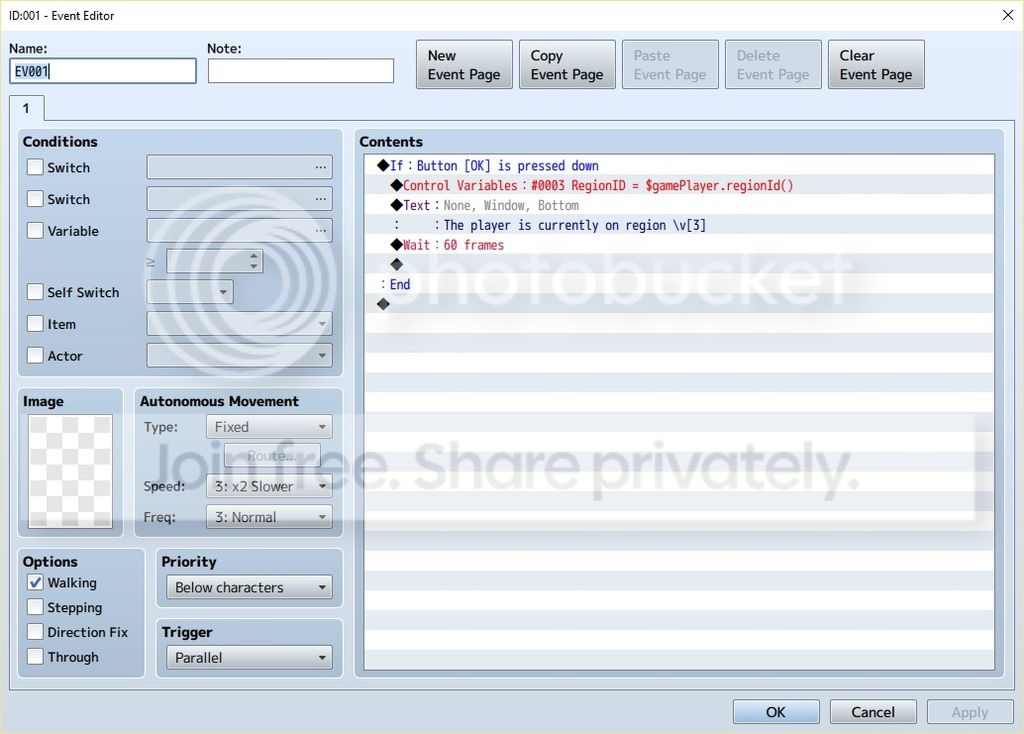Open the second Switch condition ellipsis button
Viewport: 1024px width, 734px height.
(x=320, y=199)
